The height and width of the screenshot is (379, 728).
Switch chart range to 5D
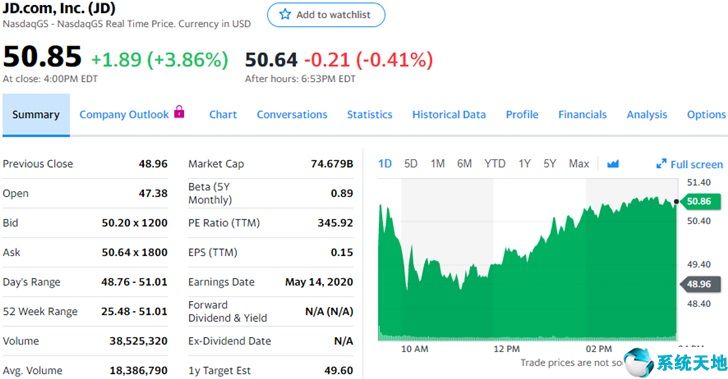coord(410,163)
